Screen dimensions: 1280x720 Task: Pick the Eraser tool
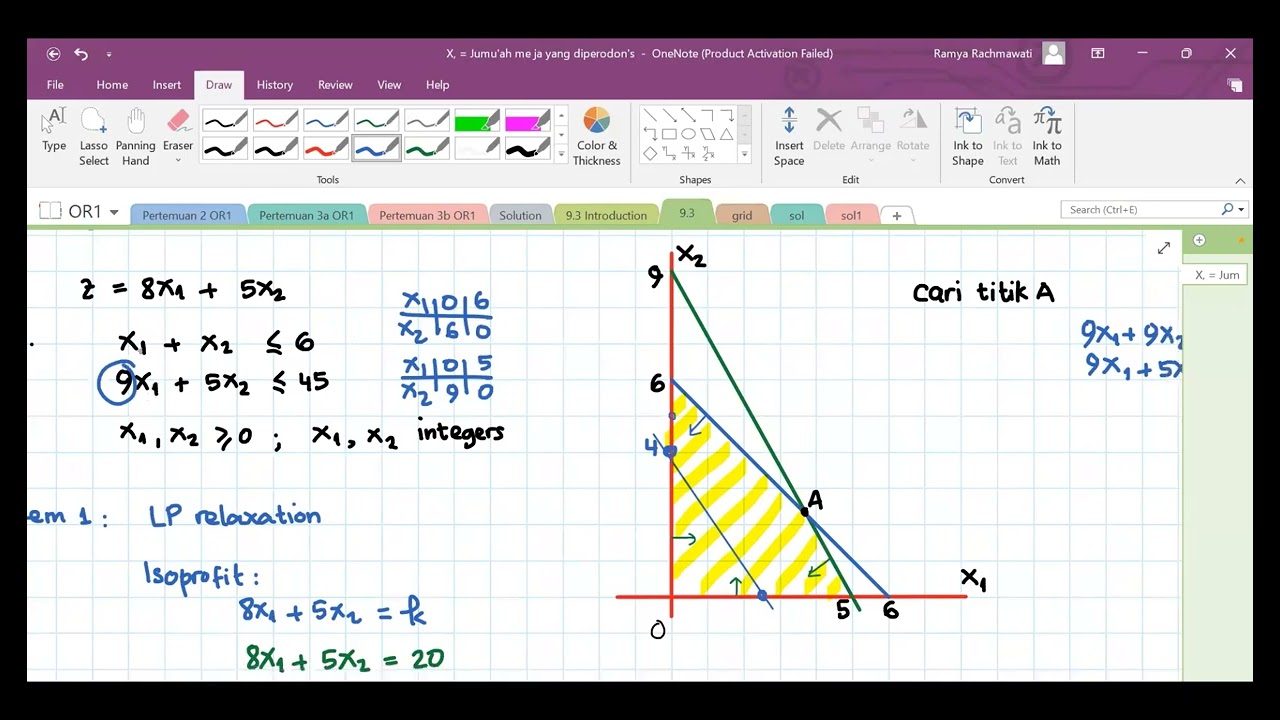(178, 128)
